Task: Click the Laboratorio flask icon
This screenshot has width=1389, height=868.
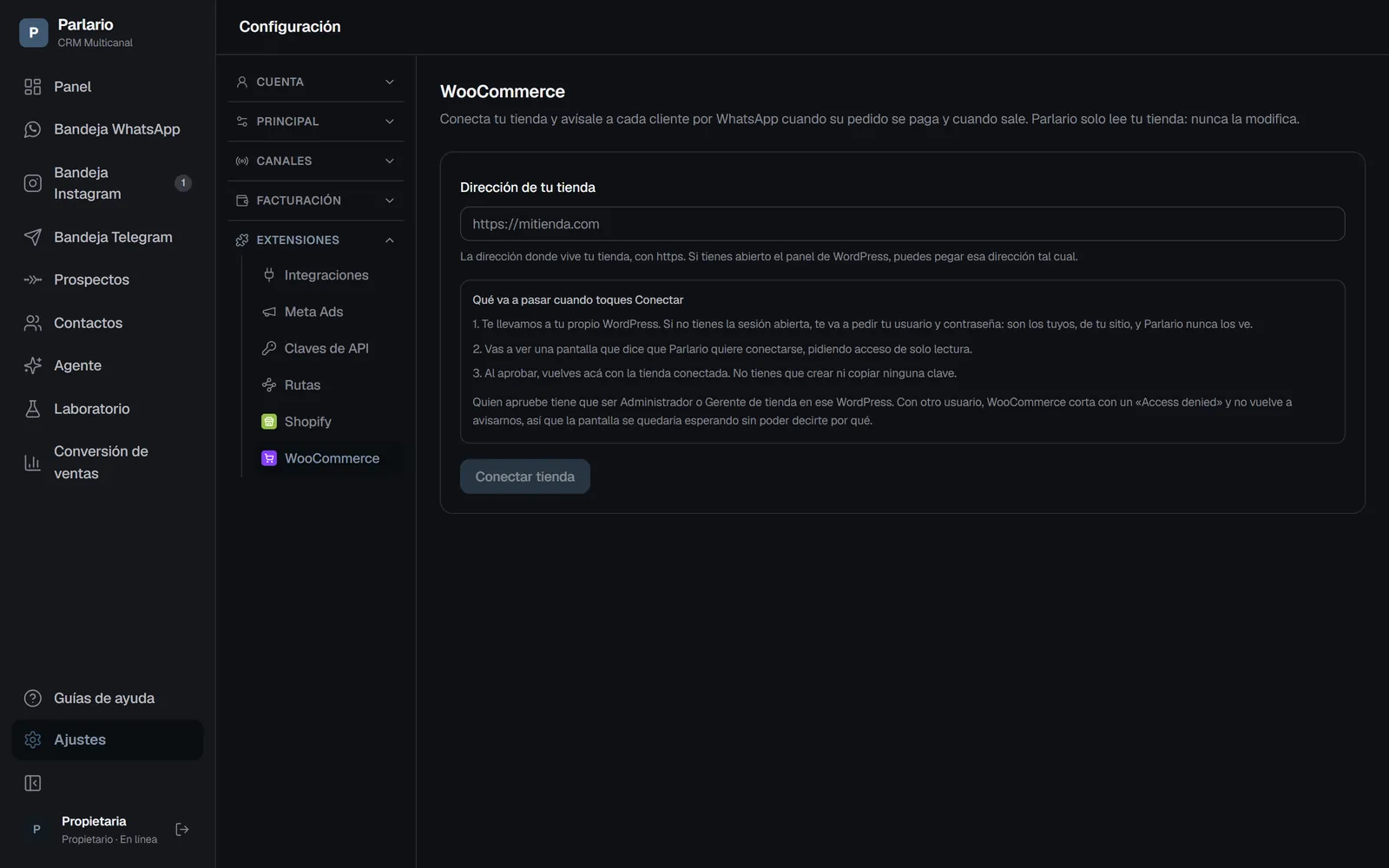Action: pos(33,409)
